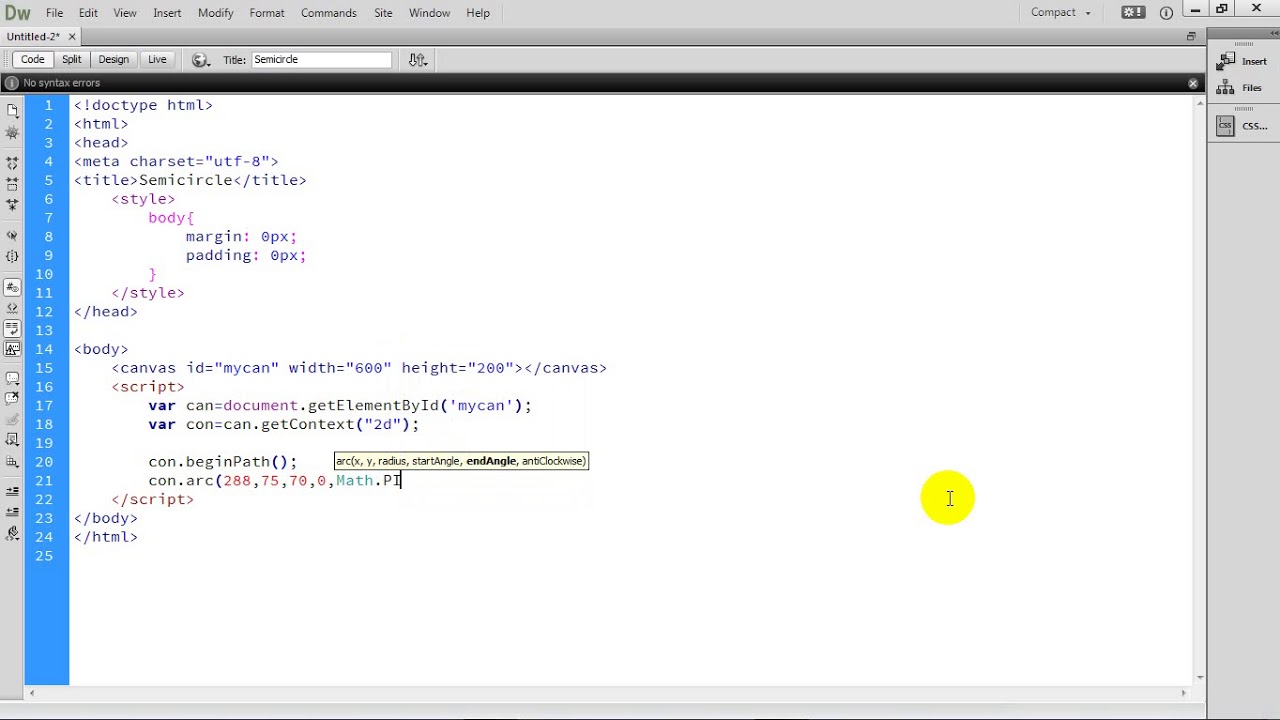1280x720 pixels.
Task: Click the Recent Snippets icon
Action: tap(12, 441)
